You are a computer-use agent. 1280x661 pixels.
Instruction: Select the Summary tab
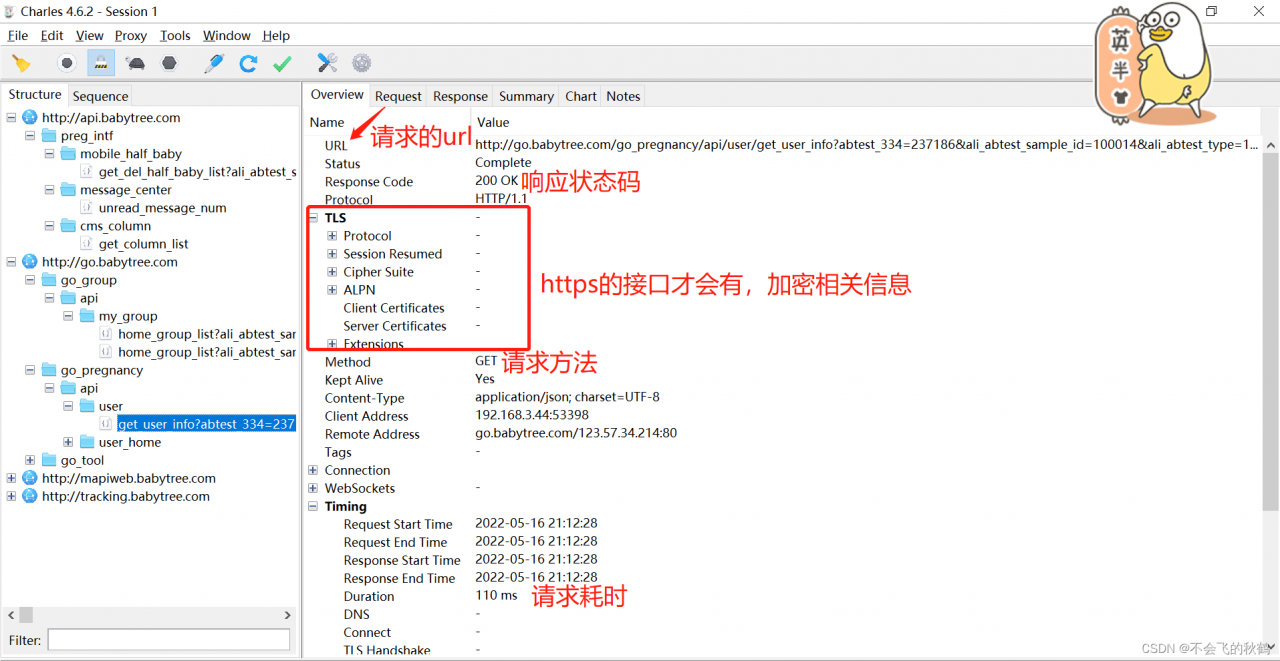pyautogui.click(x=526, y=96)
